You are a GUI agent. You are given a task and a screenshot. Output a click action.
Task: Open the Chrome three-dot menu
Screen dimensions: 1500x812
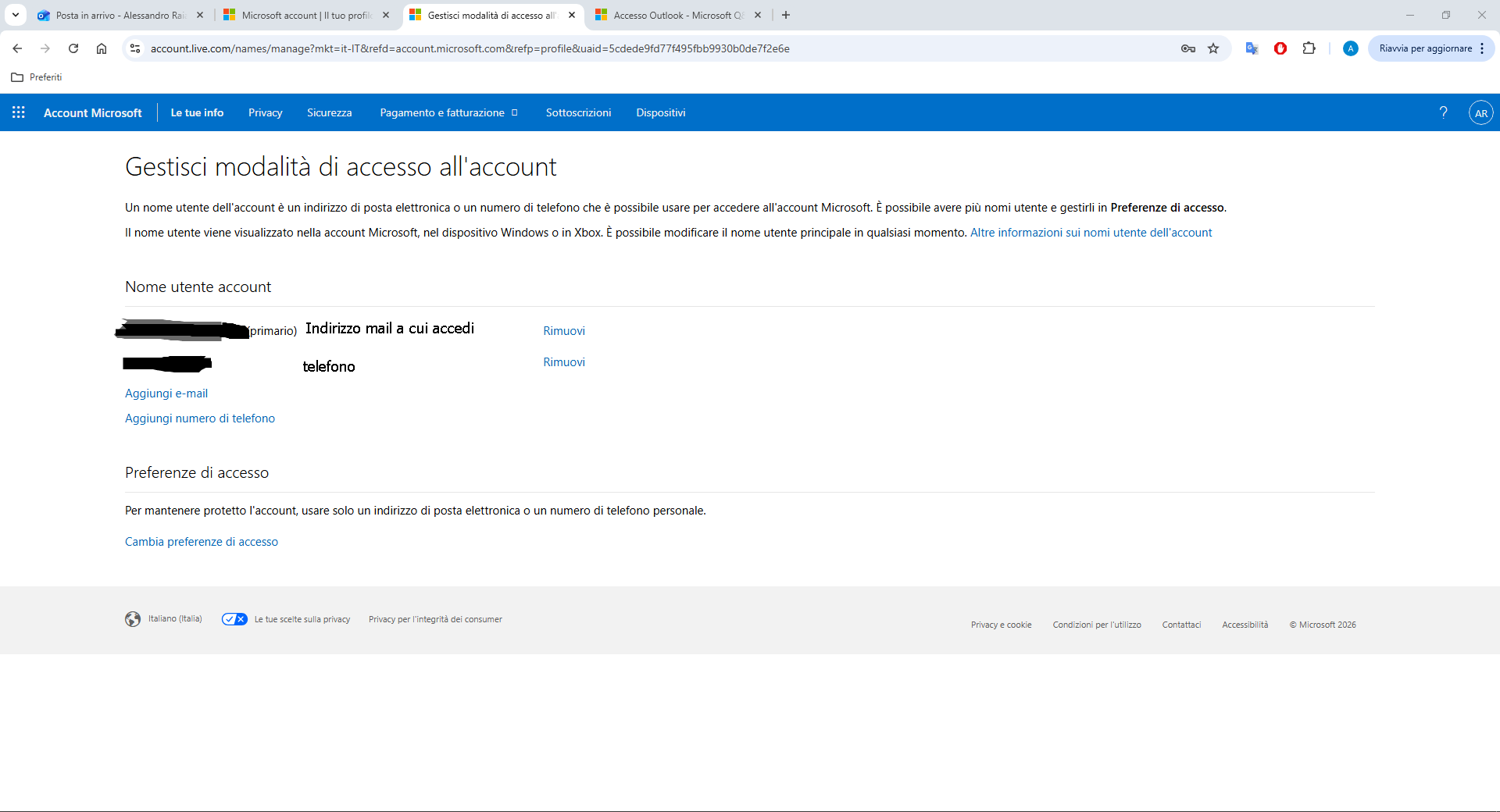click(1482, 48)
